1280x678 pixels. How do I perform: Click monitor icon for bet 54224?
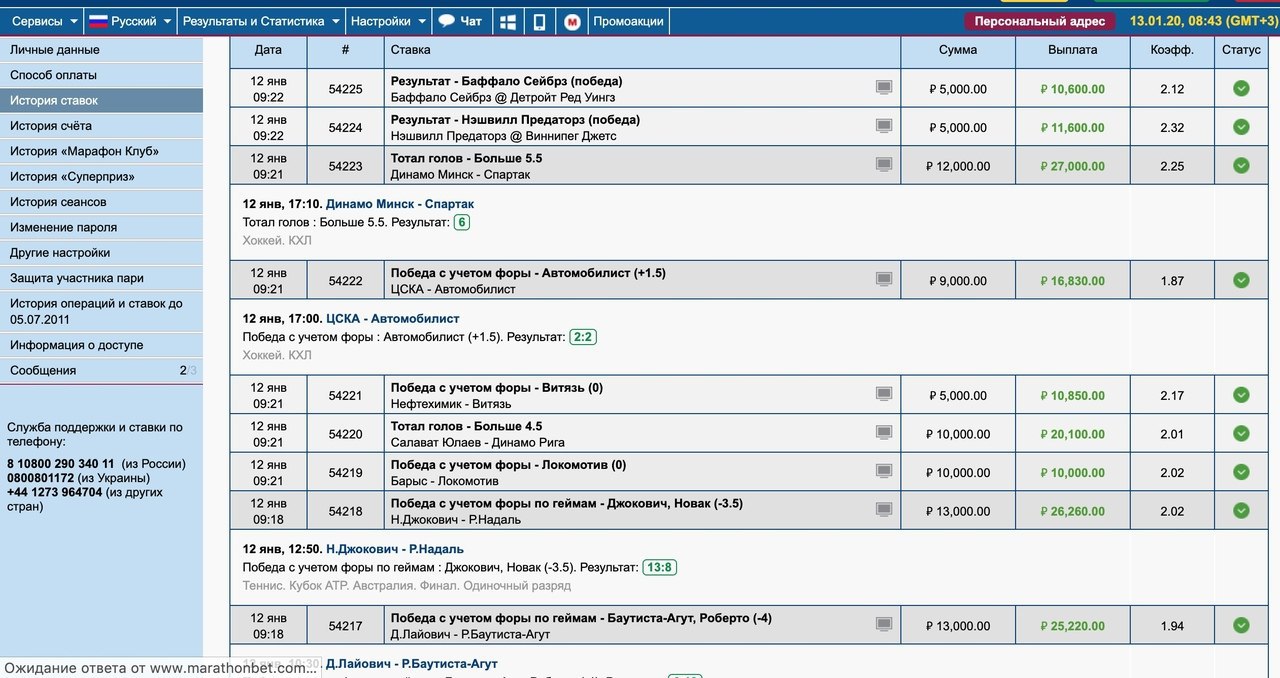click(x=884, y=126)
